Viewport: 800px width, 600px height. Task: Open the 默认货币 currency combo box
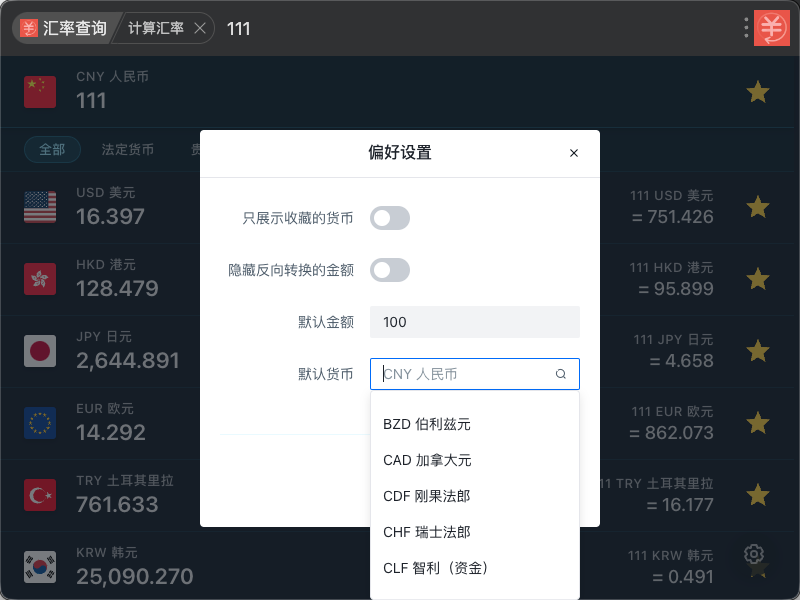point(474,374)
